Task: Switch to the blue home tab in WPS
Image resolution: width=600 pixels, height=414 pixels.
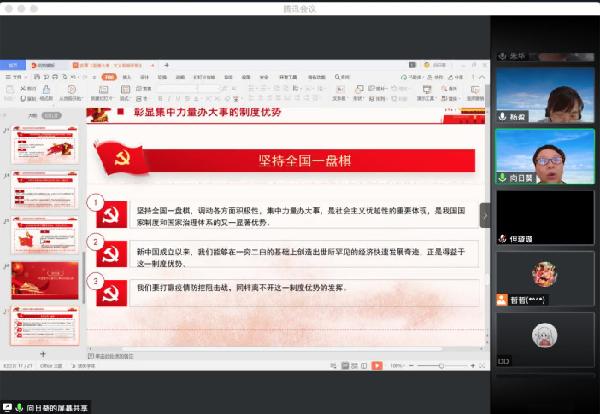Action: (x=13, y=65)
